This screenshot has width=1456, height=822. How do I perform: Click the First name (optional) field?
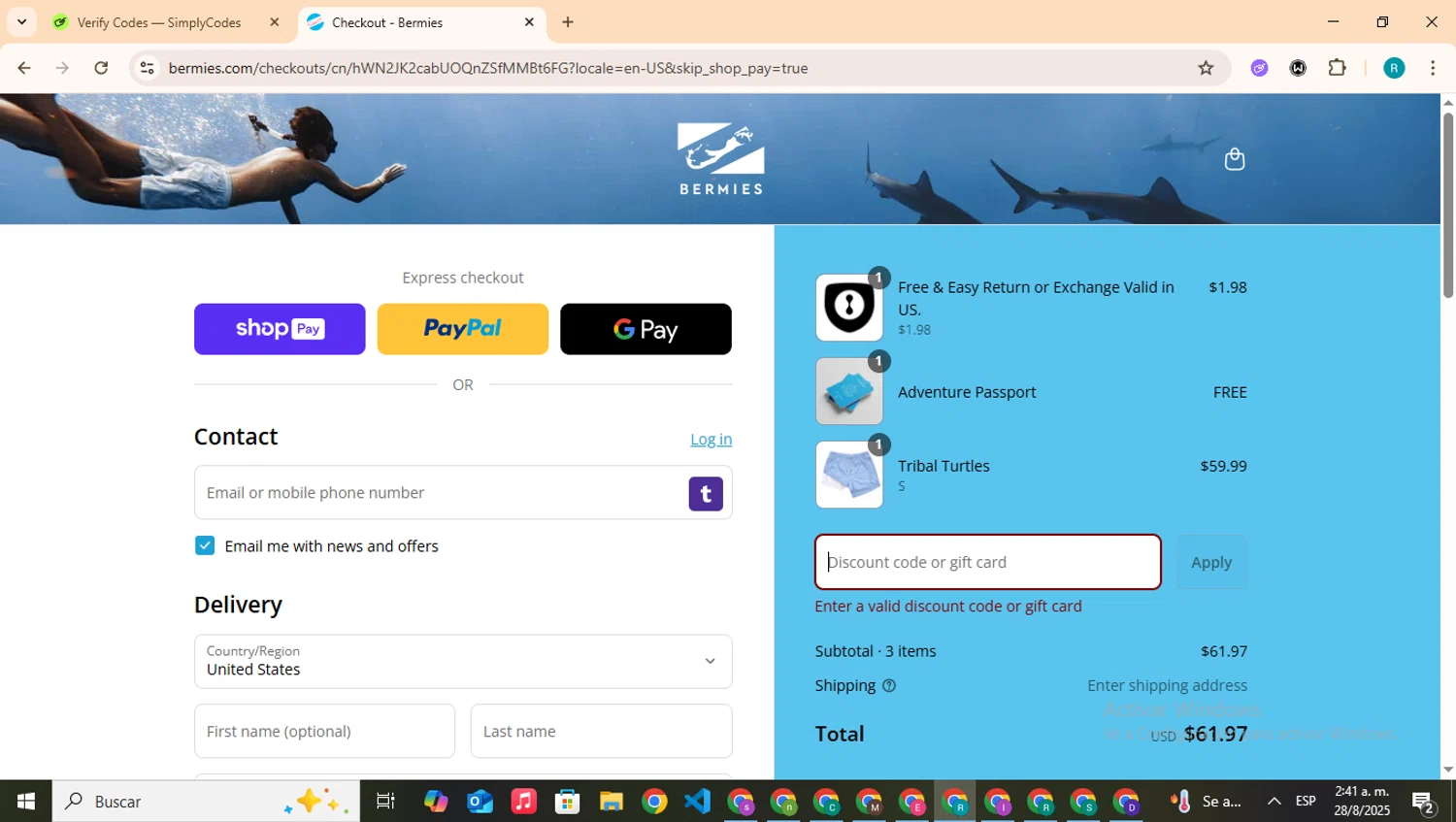click(x=324, y=731)
